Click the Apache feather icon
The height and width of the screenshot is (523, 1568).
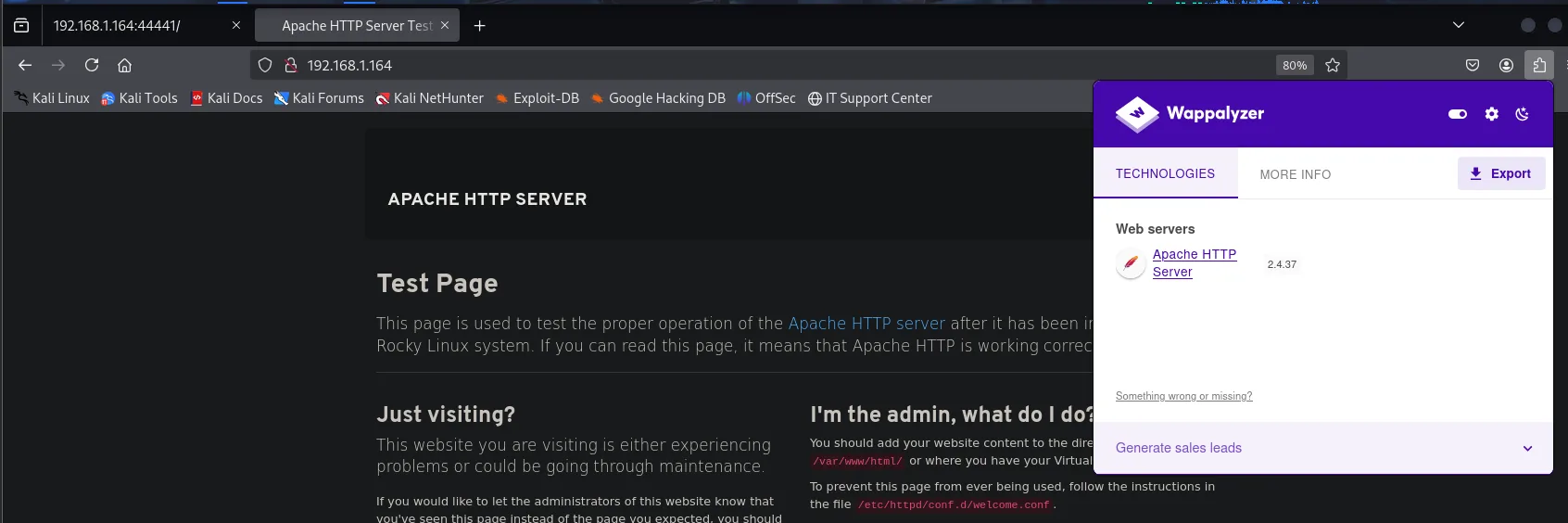pos(1131,264)
